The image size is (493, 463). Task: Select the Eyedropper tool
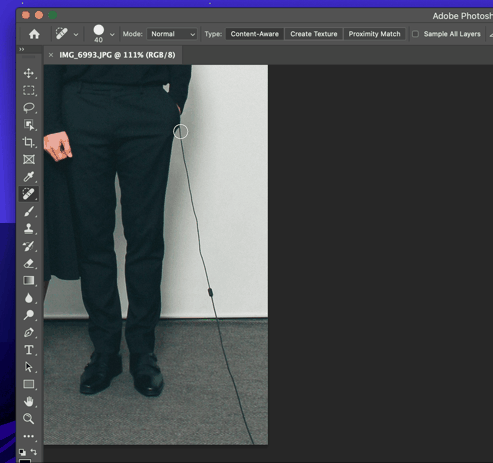29,177
